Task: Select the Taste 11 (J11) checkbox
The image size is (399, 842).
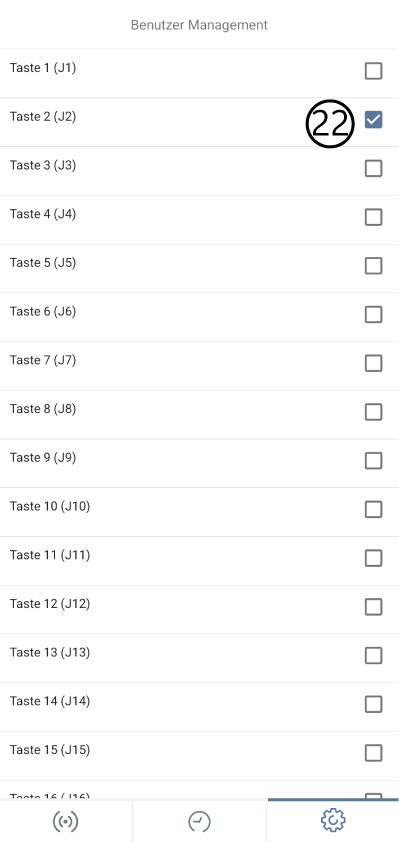Action: pyautogui.click(x=373, y=558)
